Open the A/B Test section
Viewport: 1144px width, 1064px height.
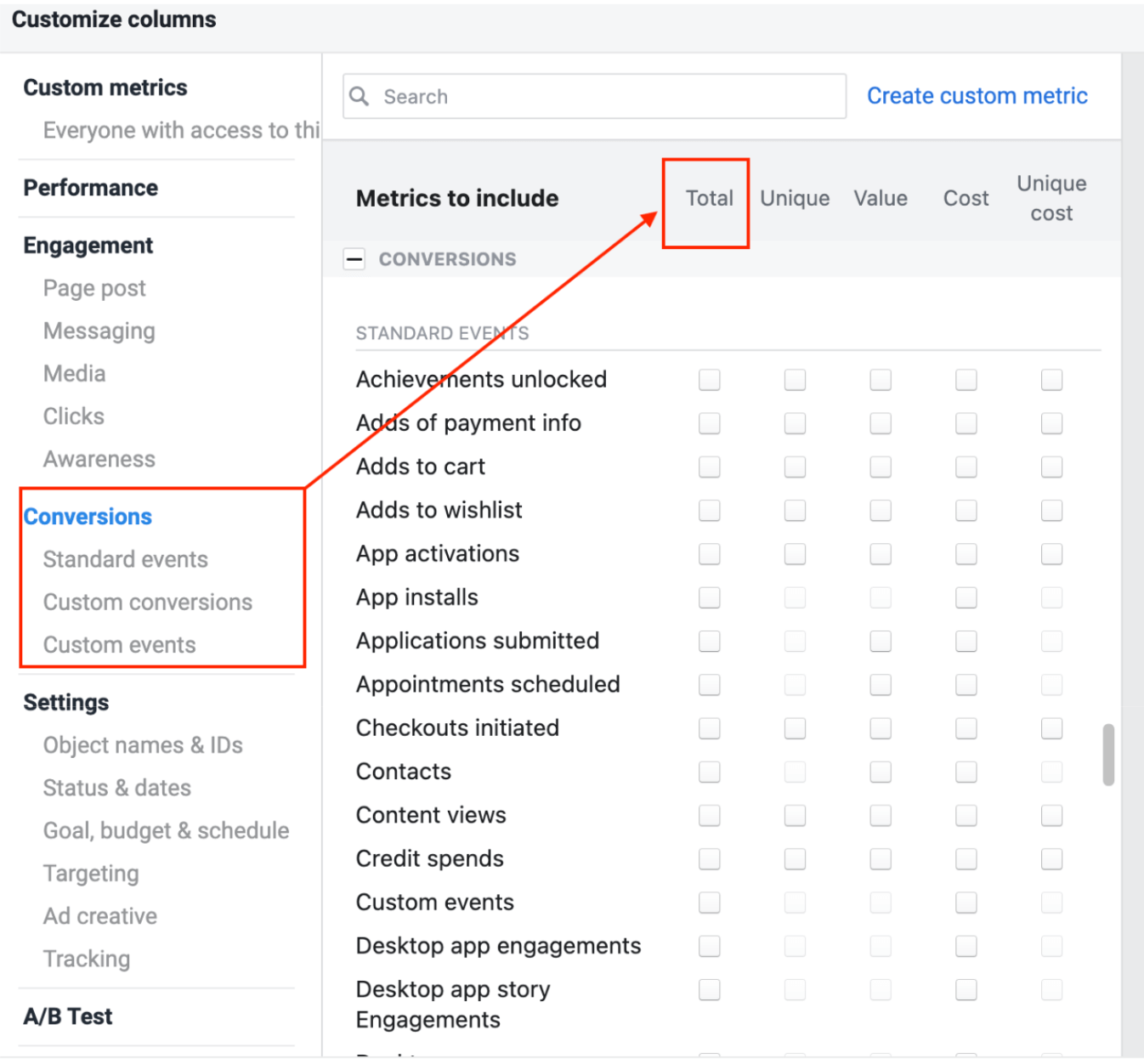pos(68,1016)
